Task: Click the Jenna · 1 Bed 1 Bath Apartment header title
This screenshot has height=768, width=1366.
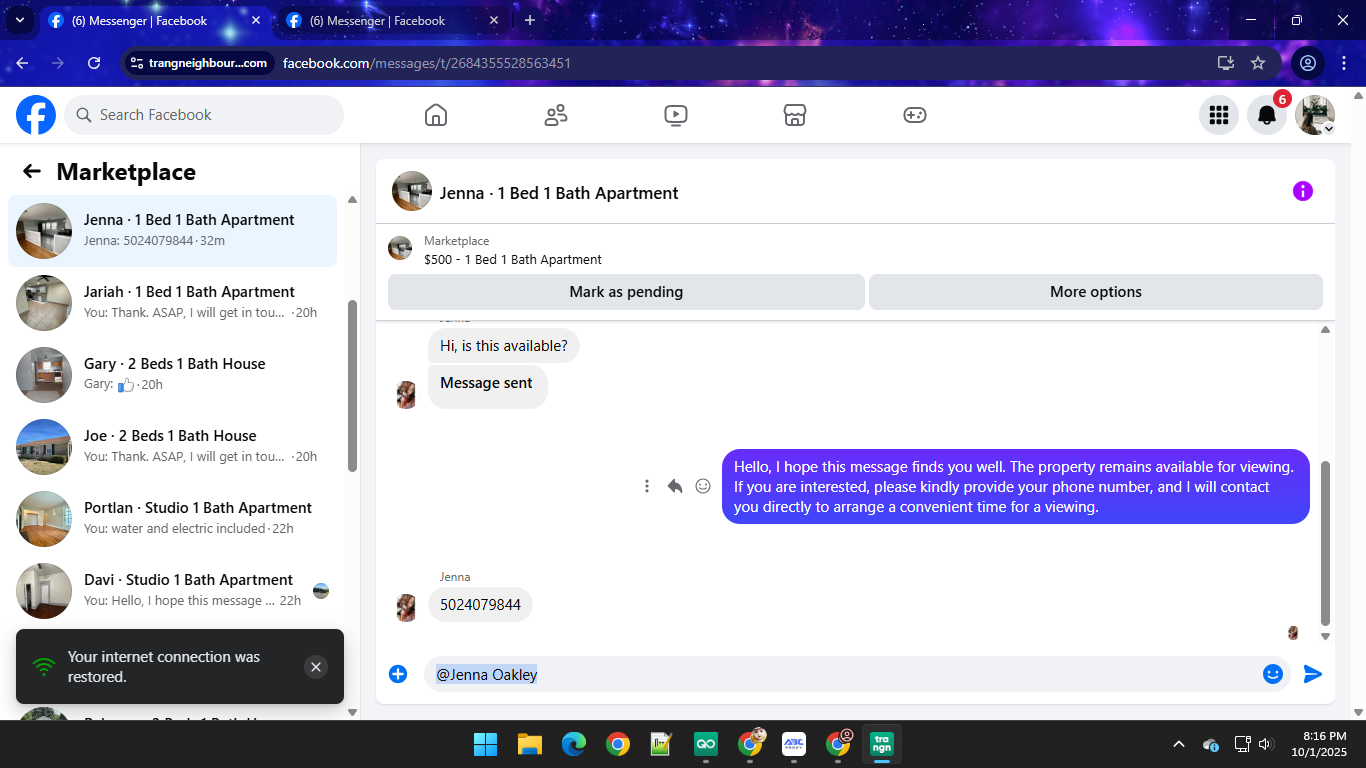Action: [559, 193]
